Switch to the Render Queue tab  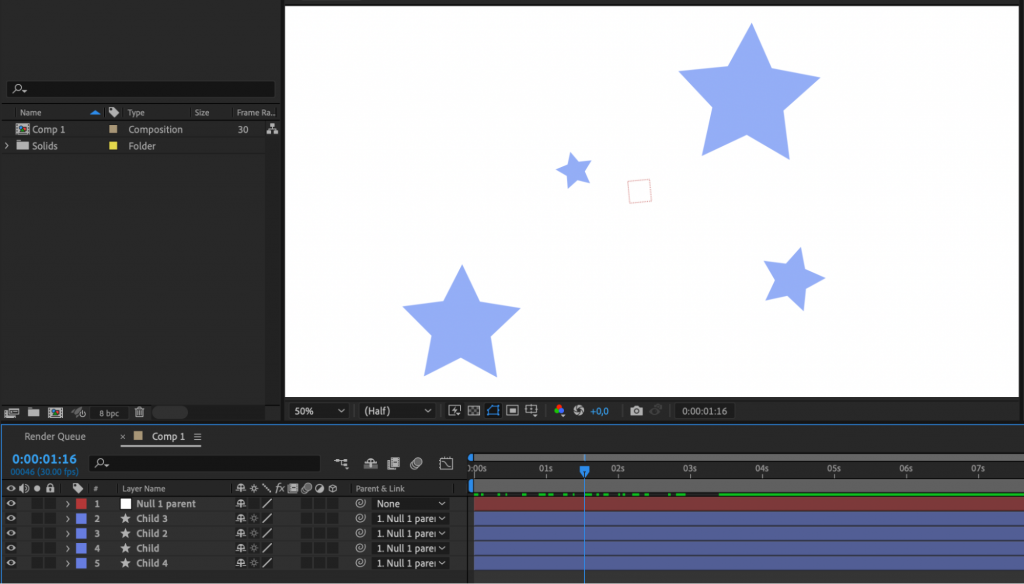[55, 436]
